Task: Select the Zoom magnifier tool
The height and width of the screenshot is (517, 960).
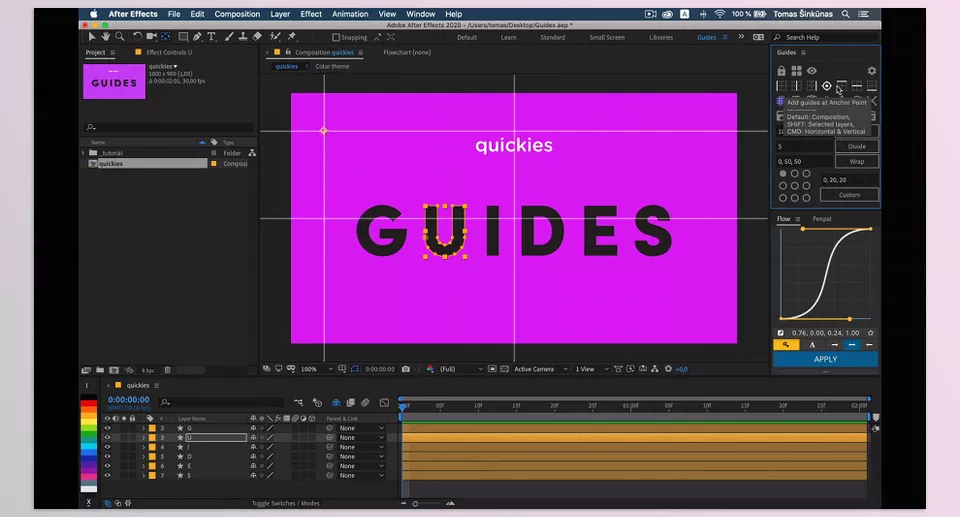Action: (120, 37)
